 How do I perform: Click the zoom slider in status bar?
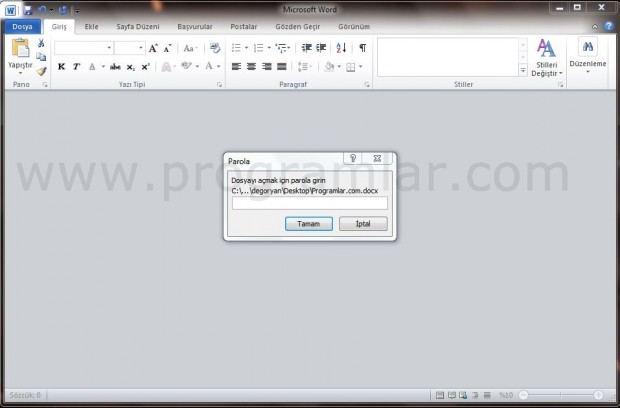561,395
